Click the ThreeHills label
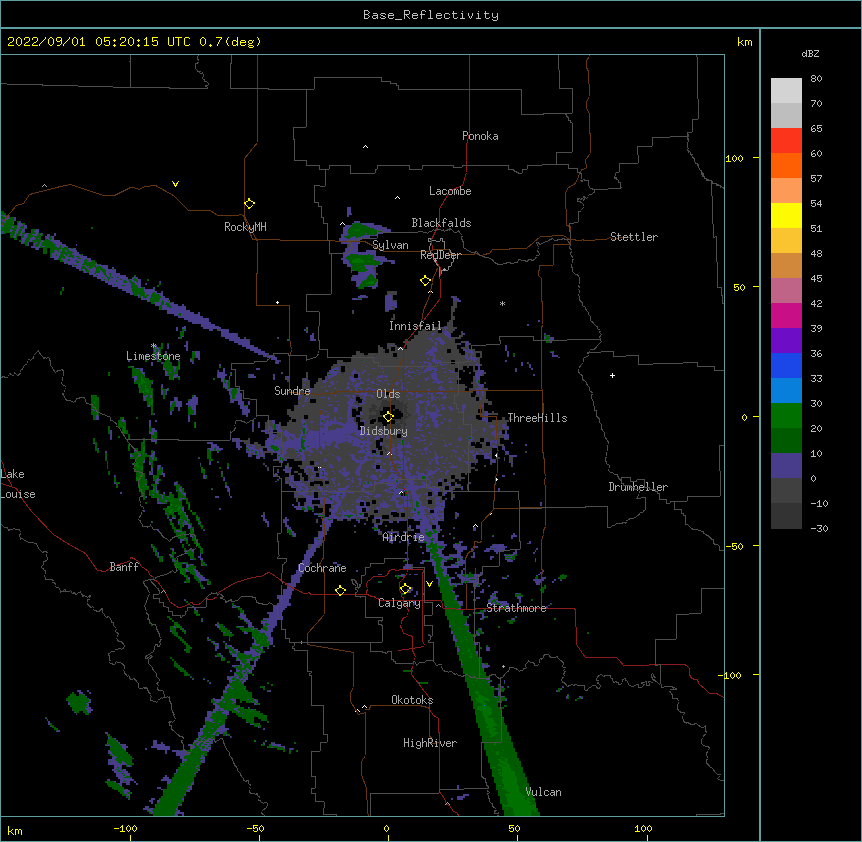 [537, 418]
